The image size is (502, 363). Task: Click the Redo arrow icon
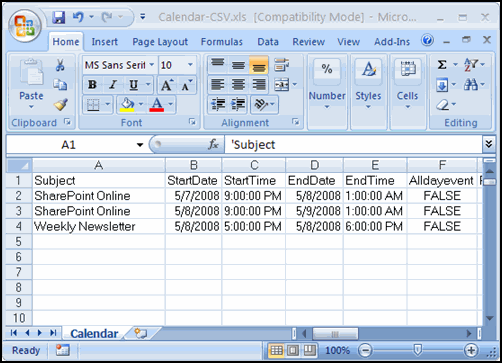tap(107, 17)
